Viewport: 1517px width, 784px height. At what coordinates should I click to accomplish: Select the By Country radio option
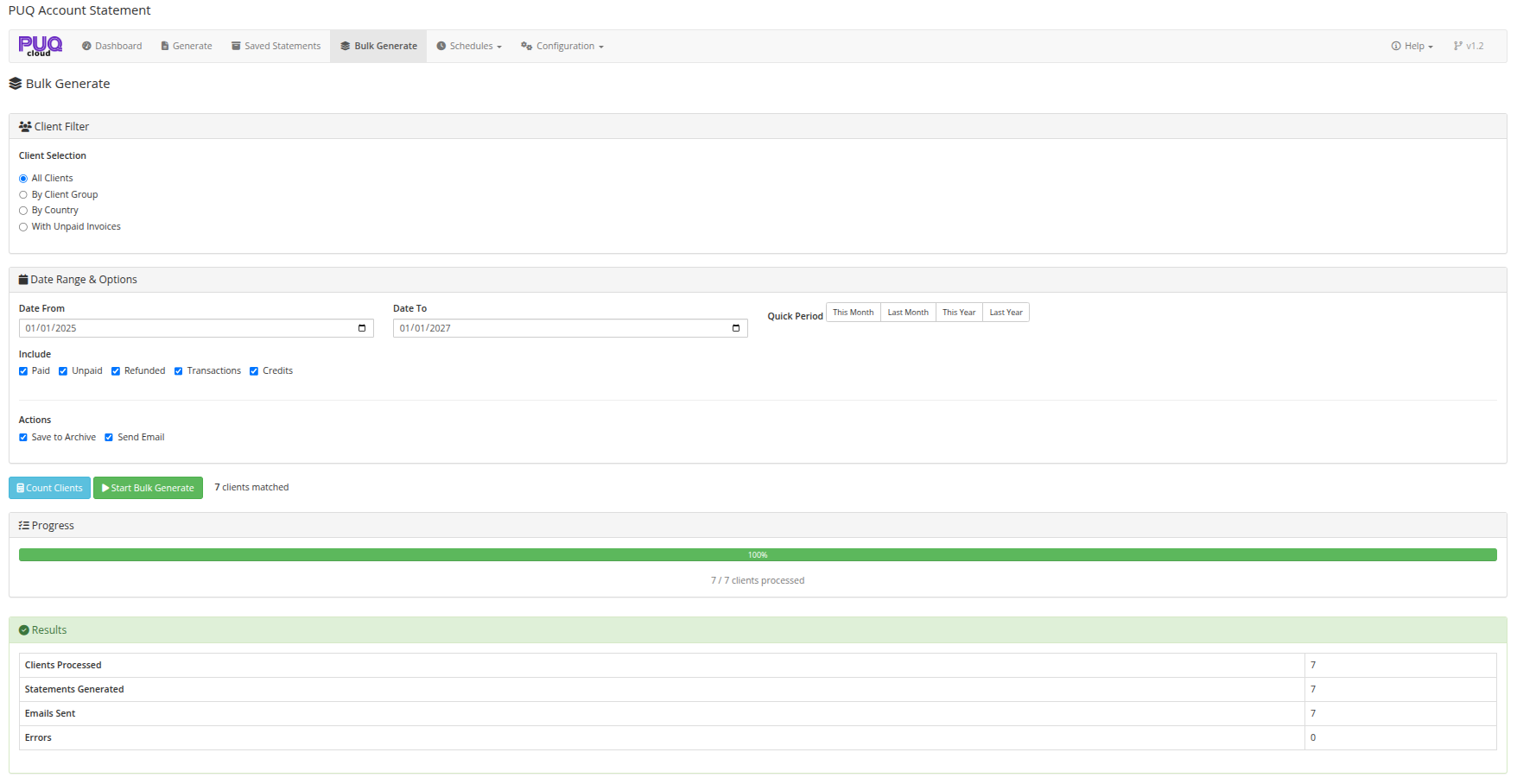point(23,211)
